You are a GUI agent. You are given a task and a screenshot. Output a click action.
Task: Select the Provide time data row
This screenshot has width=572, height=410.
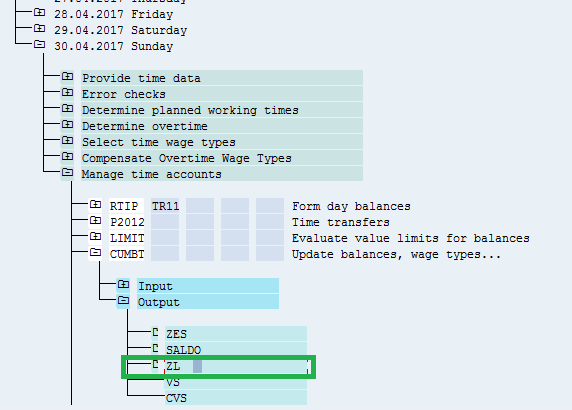222,78
